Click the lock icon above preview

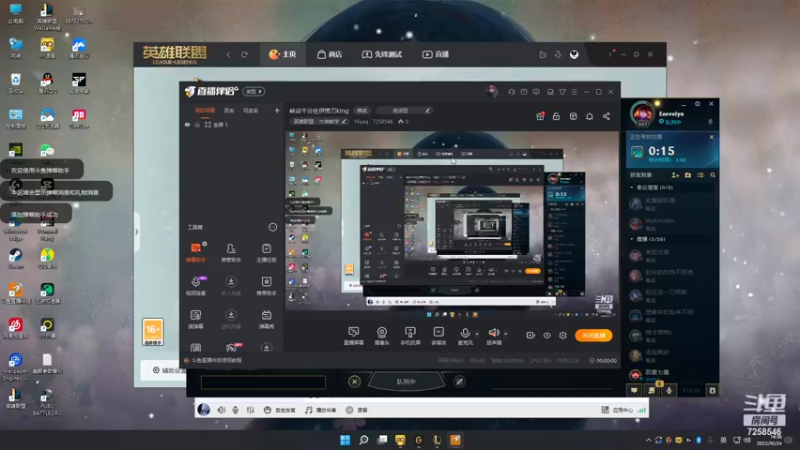(556, 116)
